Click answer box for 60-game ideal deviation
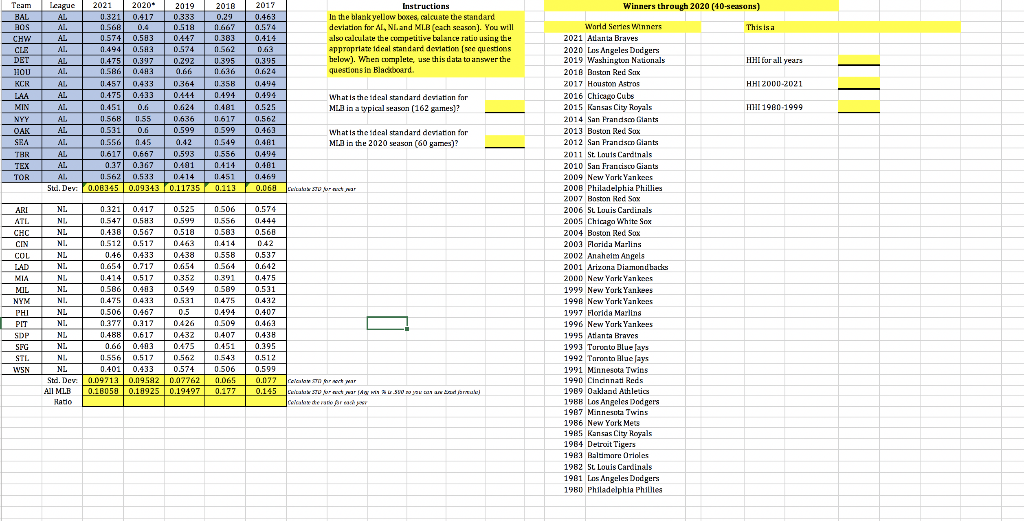The image size is (1024, 521). point(505,140)
